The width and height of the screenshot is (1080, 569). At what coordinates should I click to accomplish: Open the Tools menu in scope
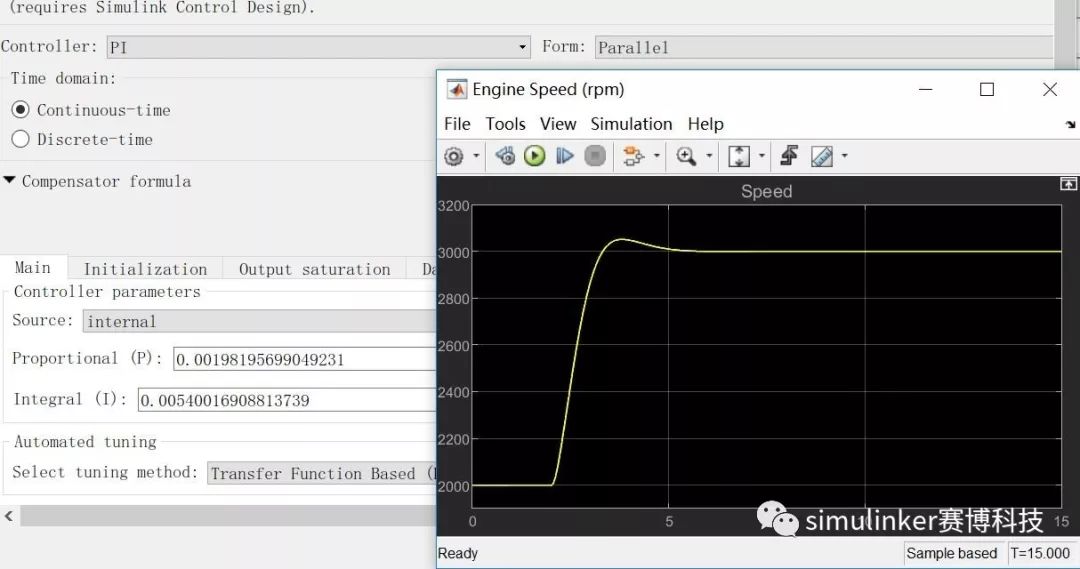coord(505,124)
